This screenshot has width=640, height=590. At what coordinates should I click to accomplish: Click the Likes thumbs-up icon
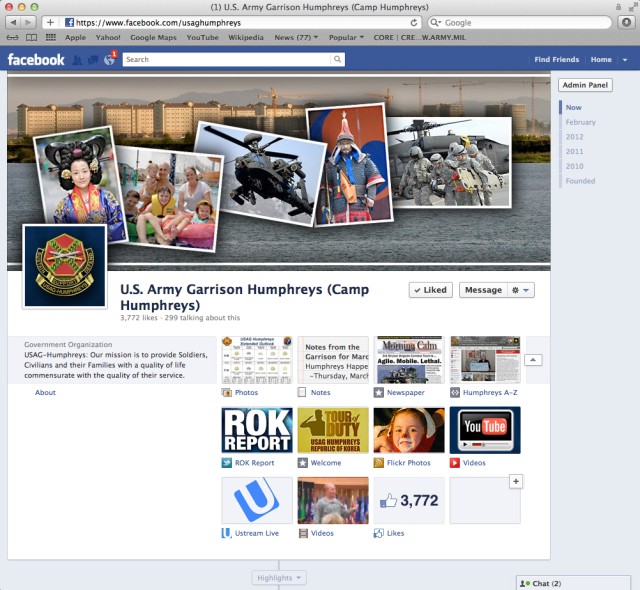[378, 533]
